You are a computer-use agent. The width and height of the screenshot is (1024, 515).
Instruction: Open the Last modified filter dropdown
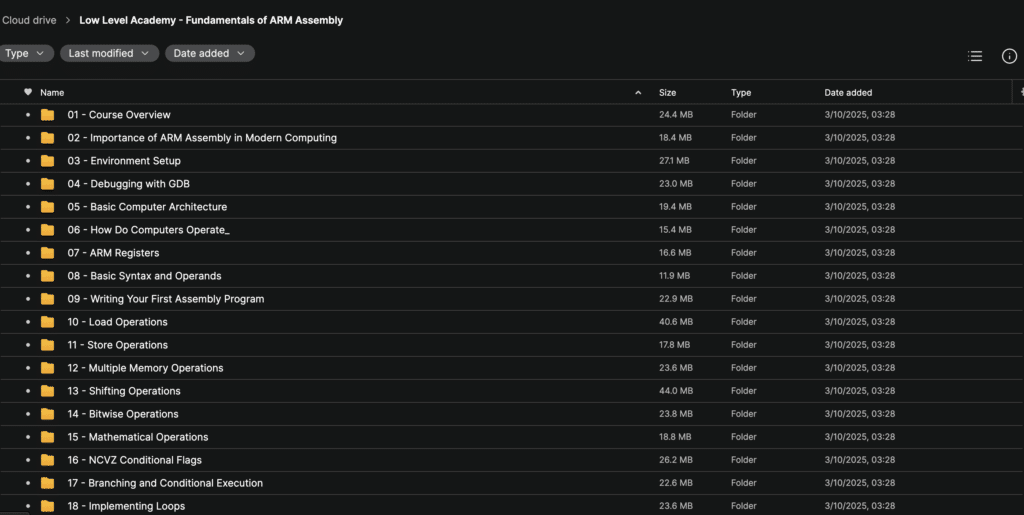coord(109,54)
